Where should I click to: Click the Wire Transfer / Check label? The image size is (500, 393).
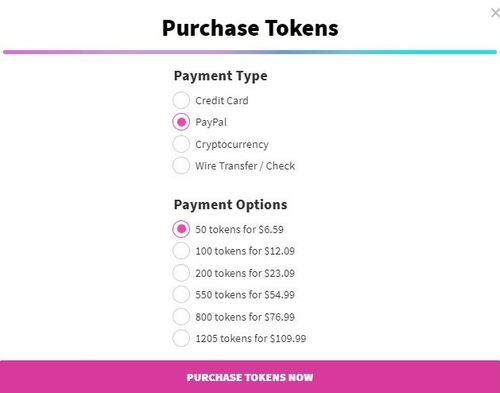[245, 166]
